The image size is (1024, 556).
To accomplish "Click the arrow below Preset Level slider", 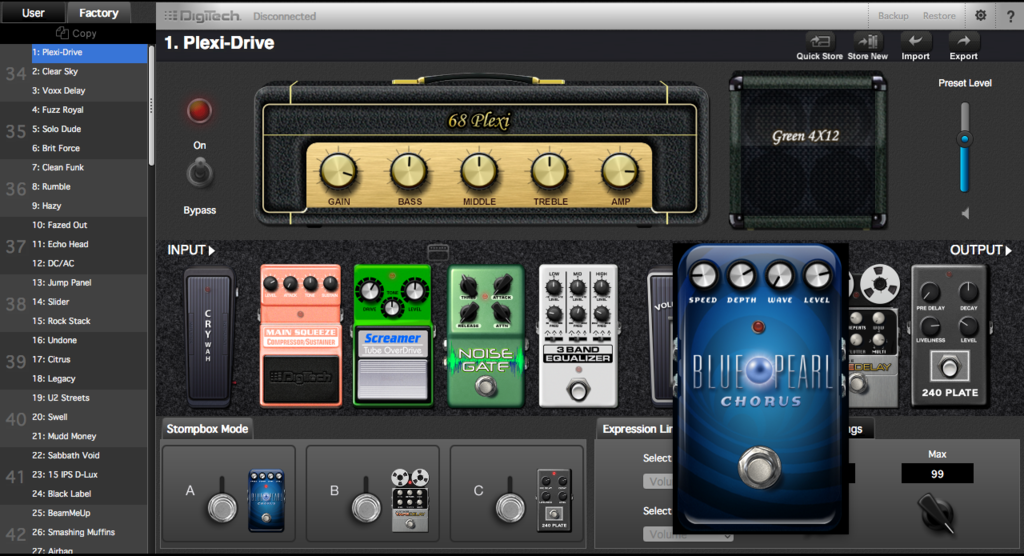I will coord(965,213).
